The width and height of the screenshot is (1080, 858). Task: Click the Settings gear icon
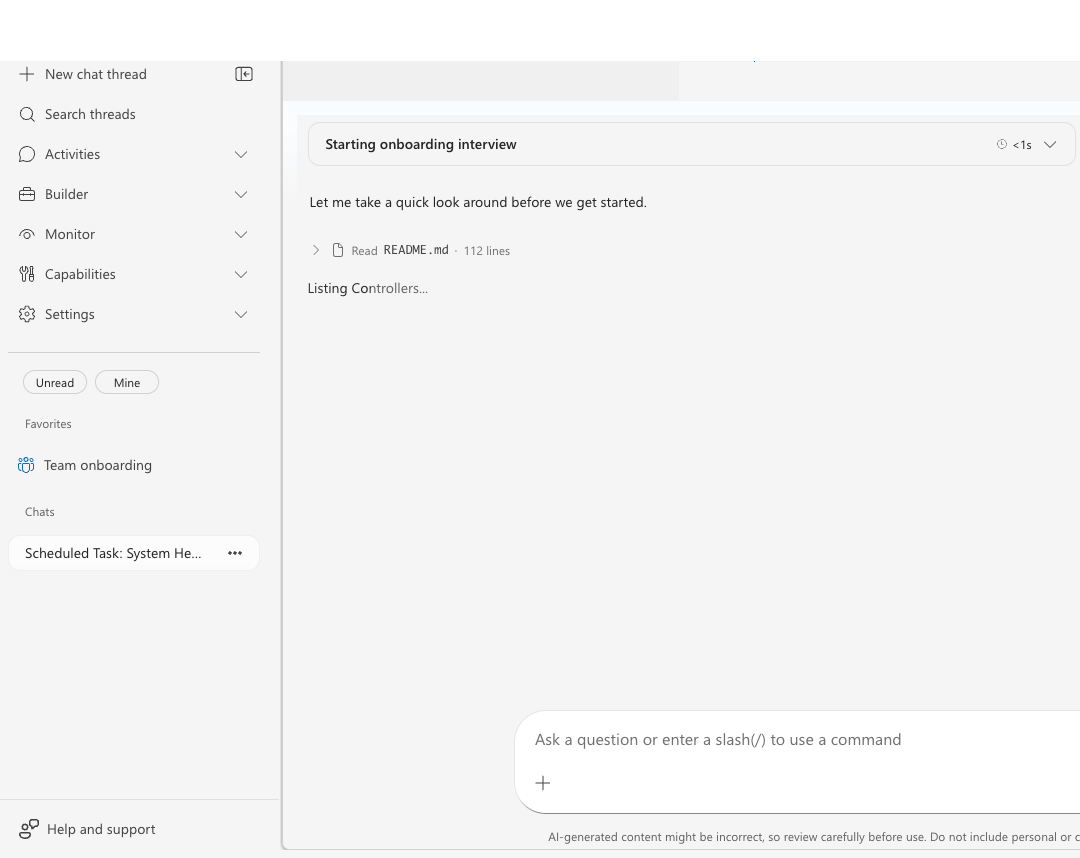27,314
